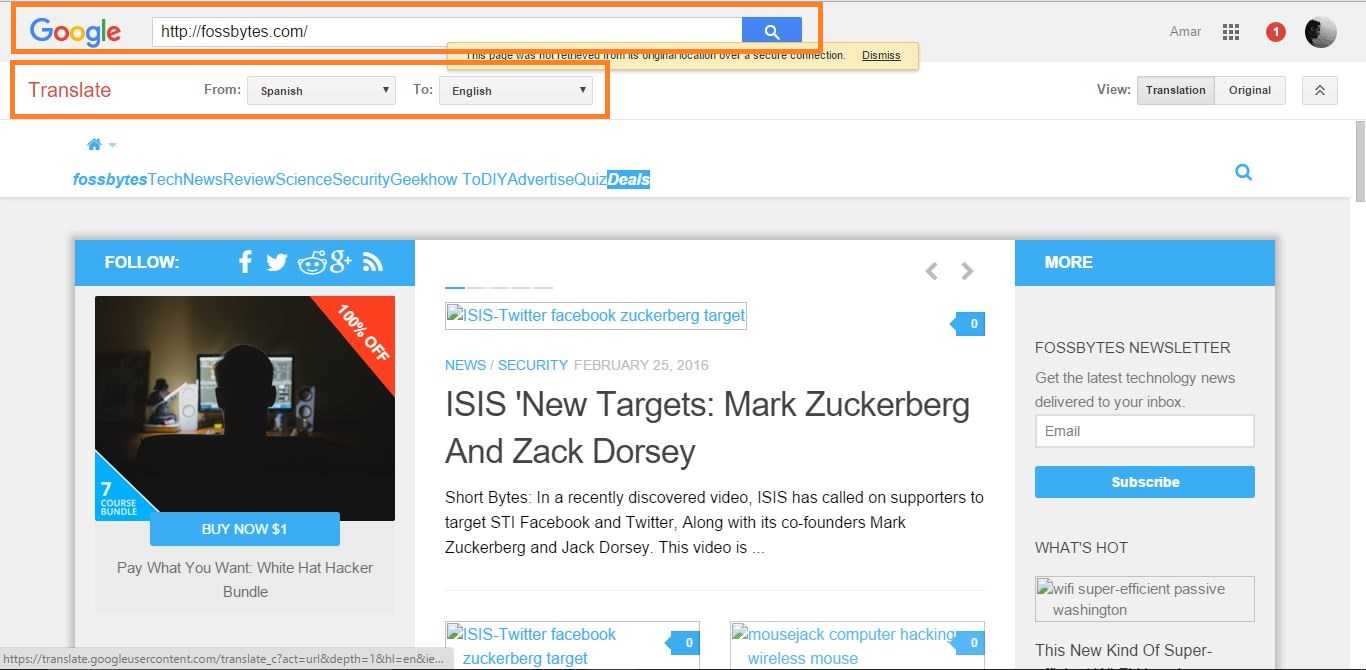Viewport: 1366px width, 670px height.
Task: Switch view to Translation
Action: [x=1176, y=90]
